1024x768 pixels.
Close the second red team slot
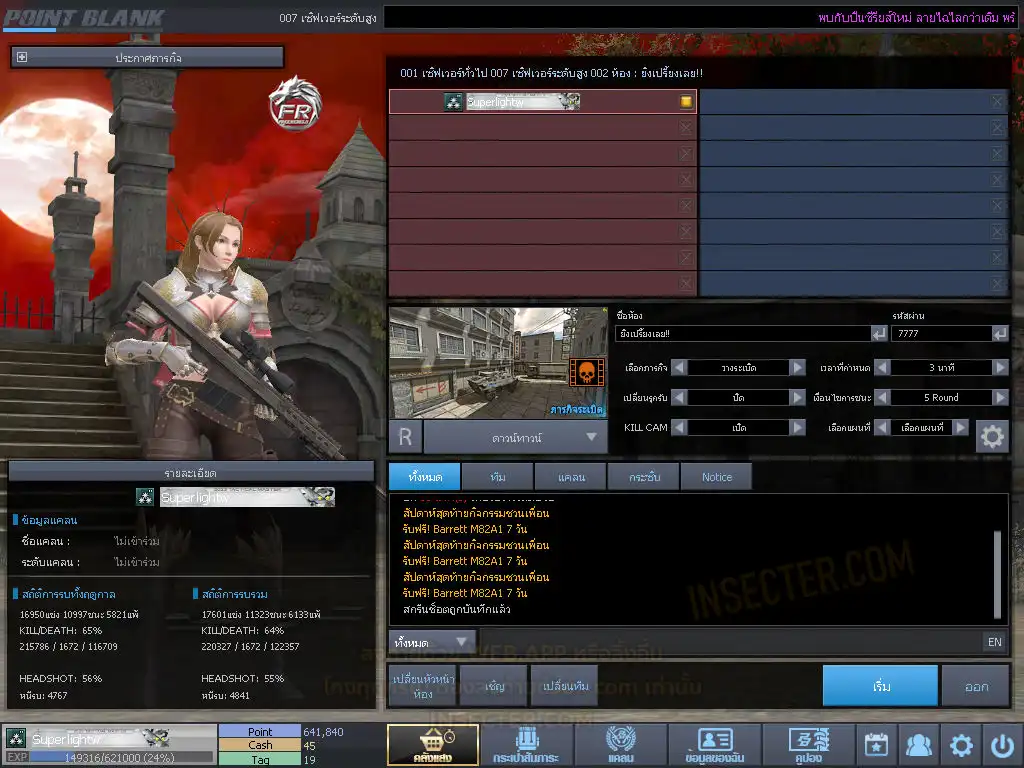(x=685, y=128)
